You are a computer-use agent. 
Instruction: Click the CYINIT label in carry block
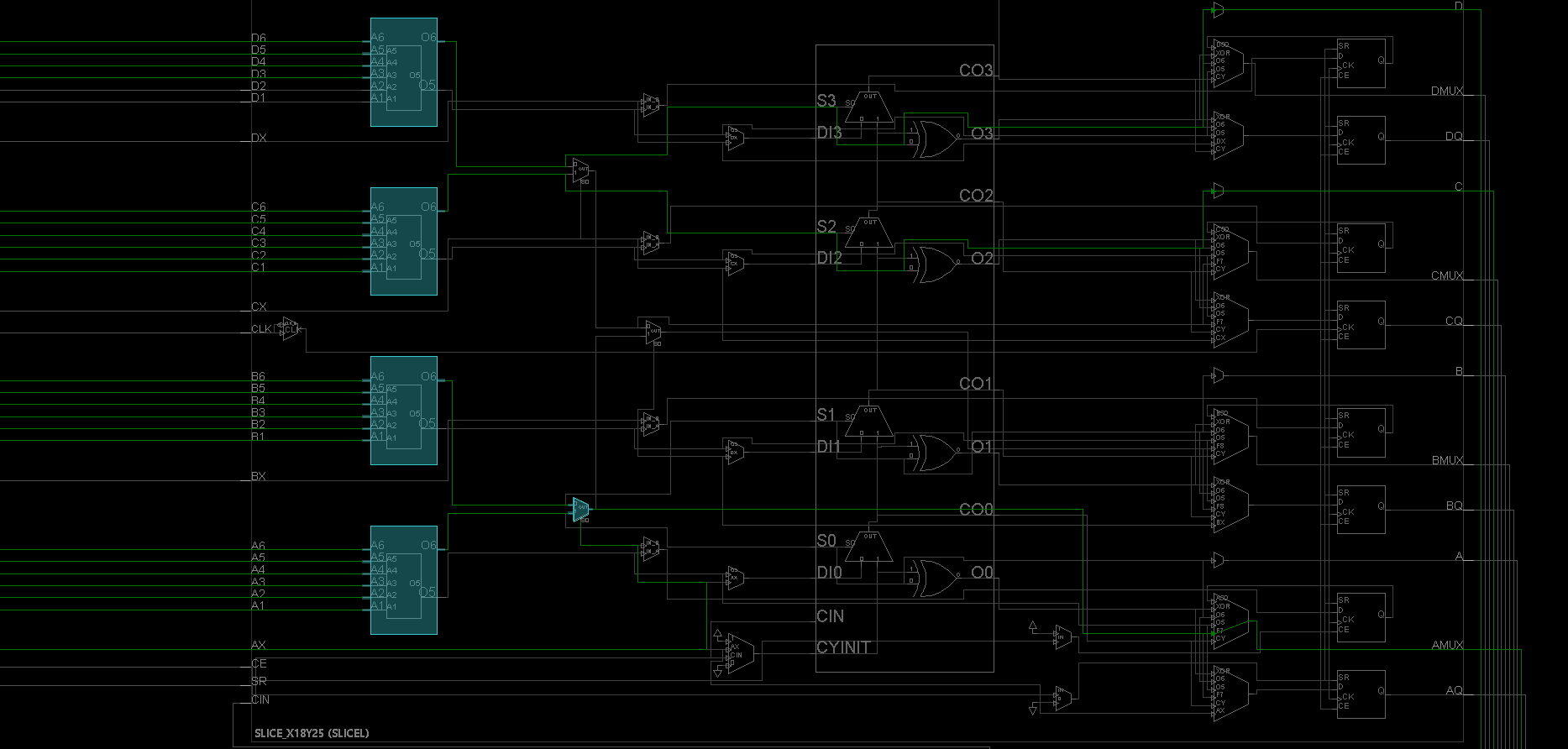click(x=843, y=647)
